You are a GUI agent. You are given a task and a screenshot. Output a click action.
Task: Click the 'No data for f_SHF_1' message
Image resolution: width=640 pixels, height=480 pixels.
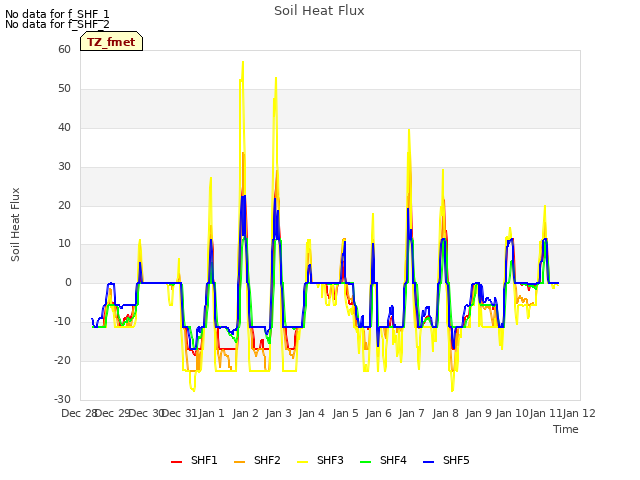[57, 14]
